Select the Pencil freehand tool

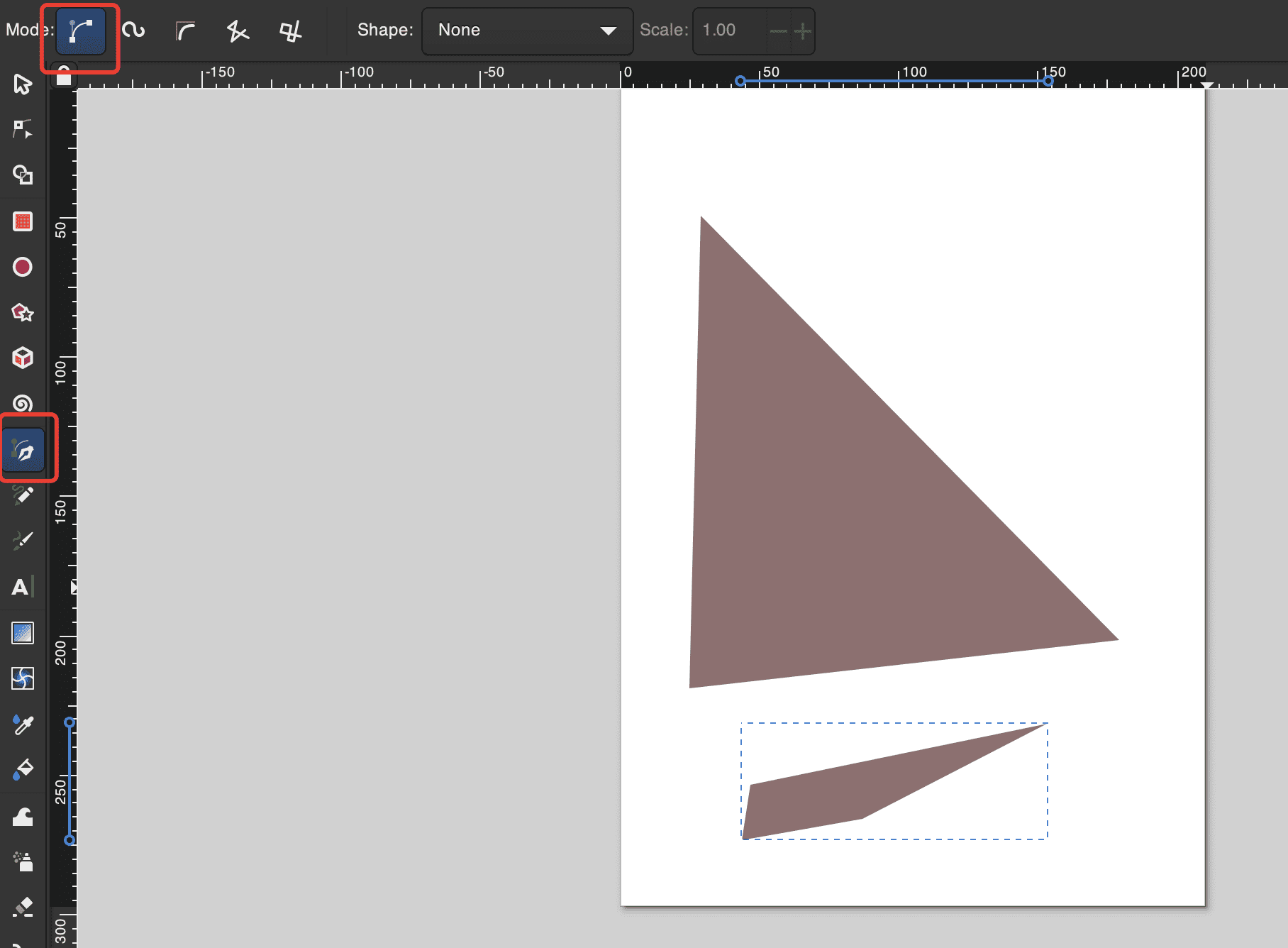click(x=23, y=495)
